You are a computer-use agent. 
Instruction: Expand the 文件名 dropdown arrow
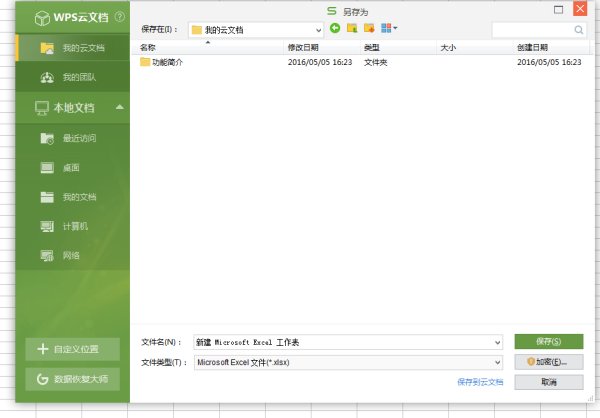(x=497, y=342)
